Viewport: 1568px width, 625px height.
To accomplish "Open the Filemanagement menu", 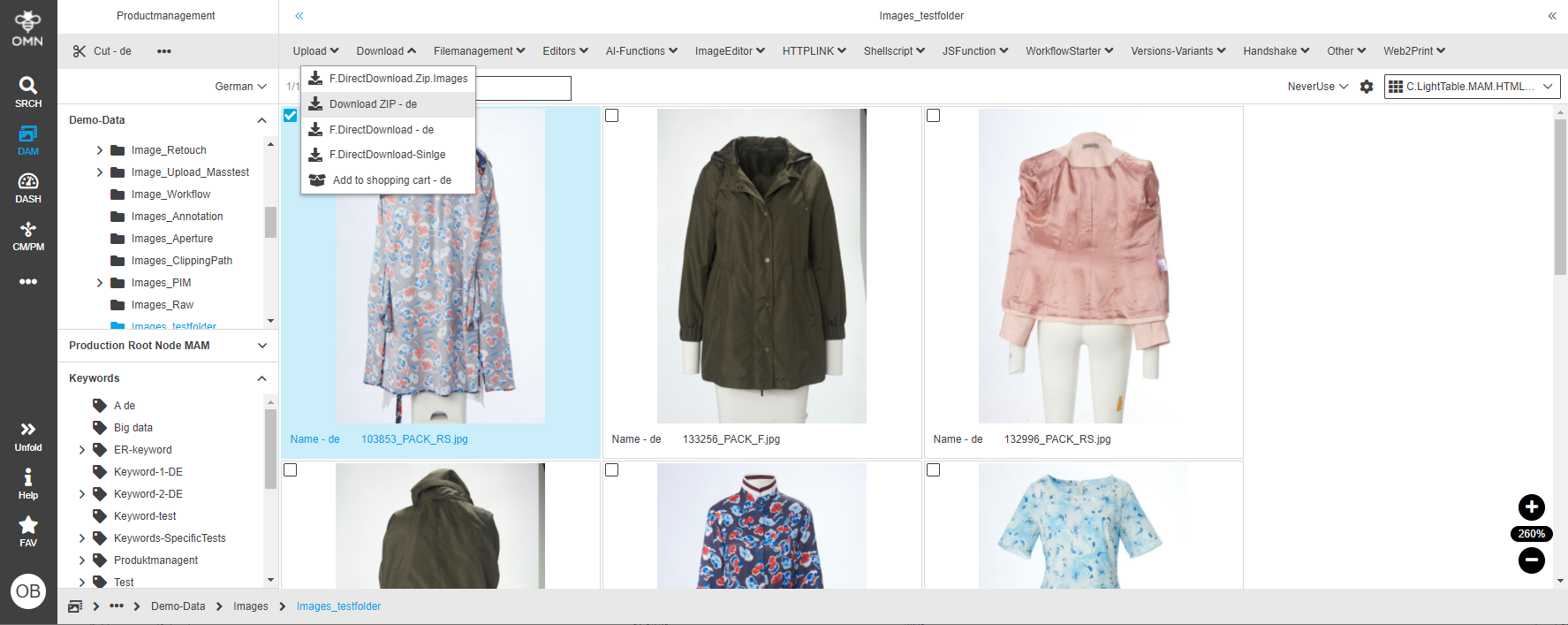I will point(479,51).
